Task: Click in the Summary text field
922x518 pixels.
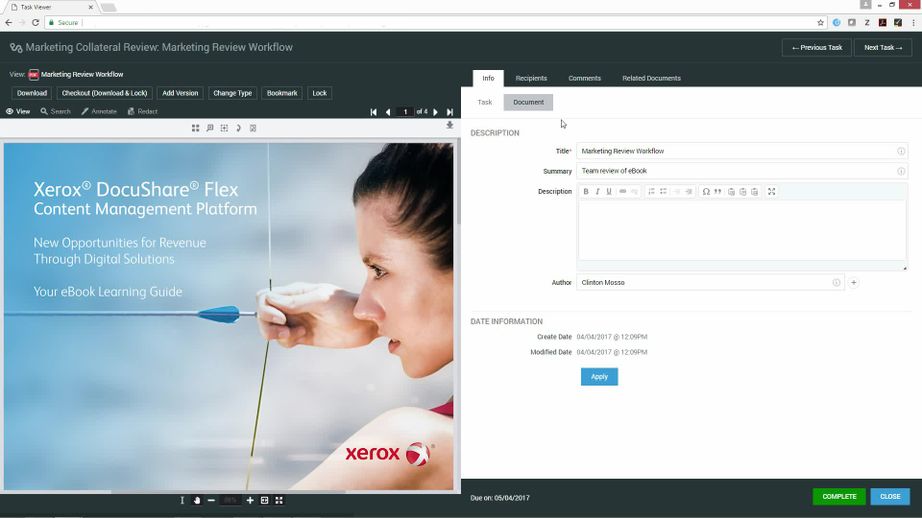Action: click(736, 171)
